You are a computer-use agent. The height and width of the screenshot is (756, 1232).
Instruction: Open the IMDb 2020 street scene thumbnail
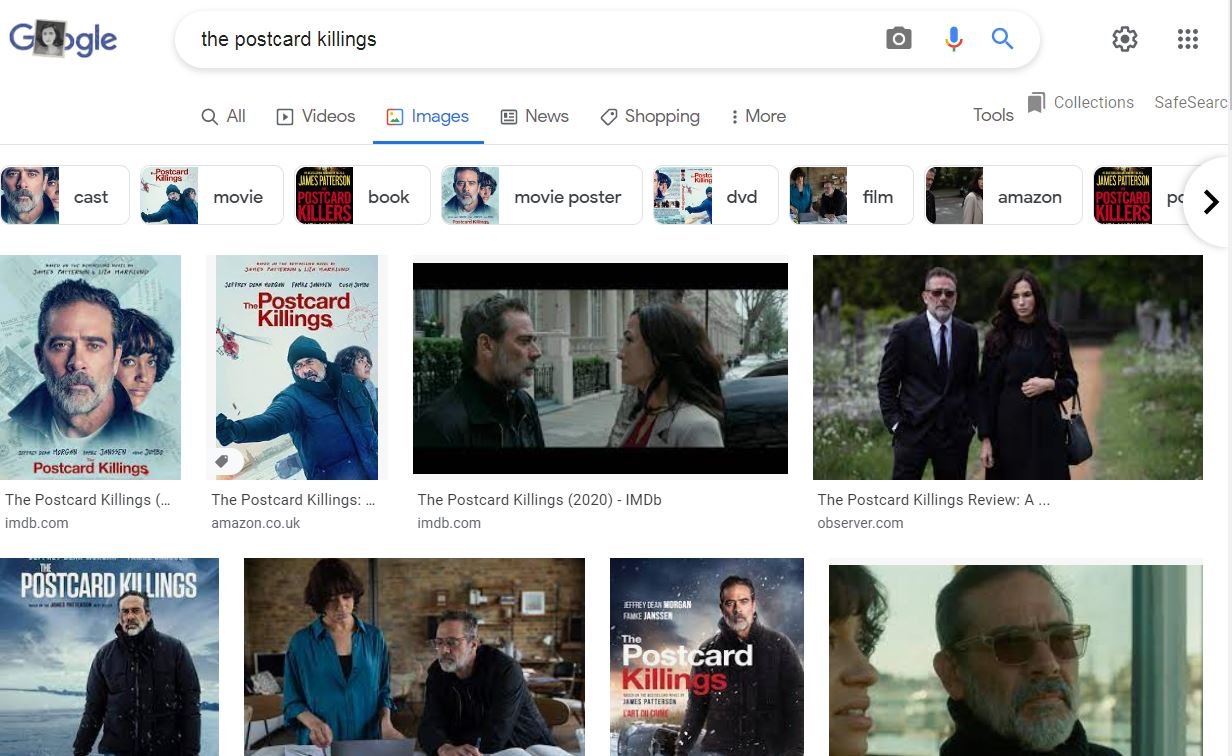pyautogui.click(x=600, y=368)
